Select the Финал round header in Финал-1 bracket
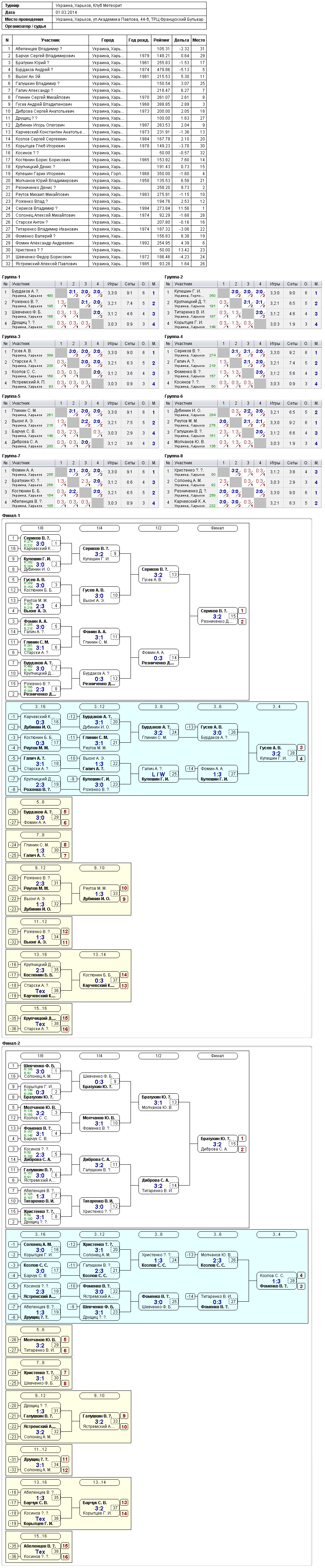The width and height of the screenshot is (325, 1568). pyautogui.click(x=218, y=528)
